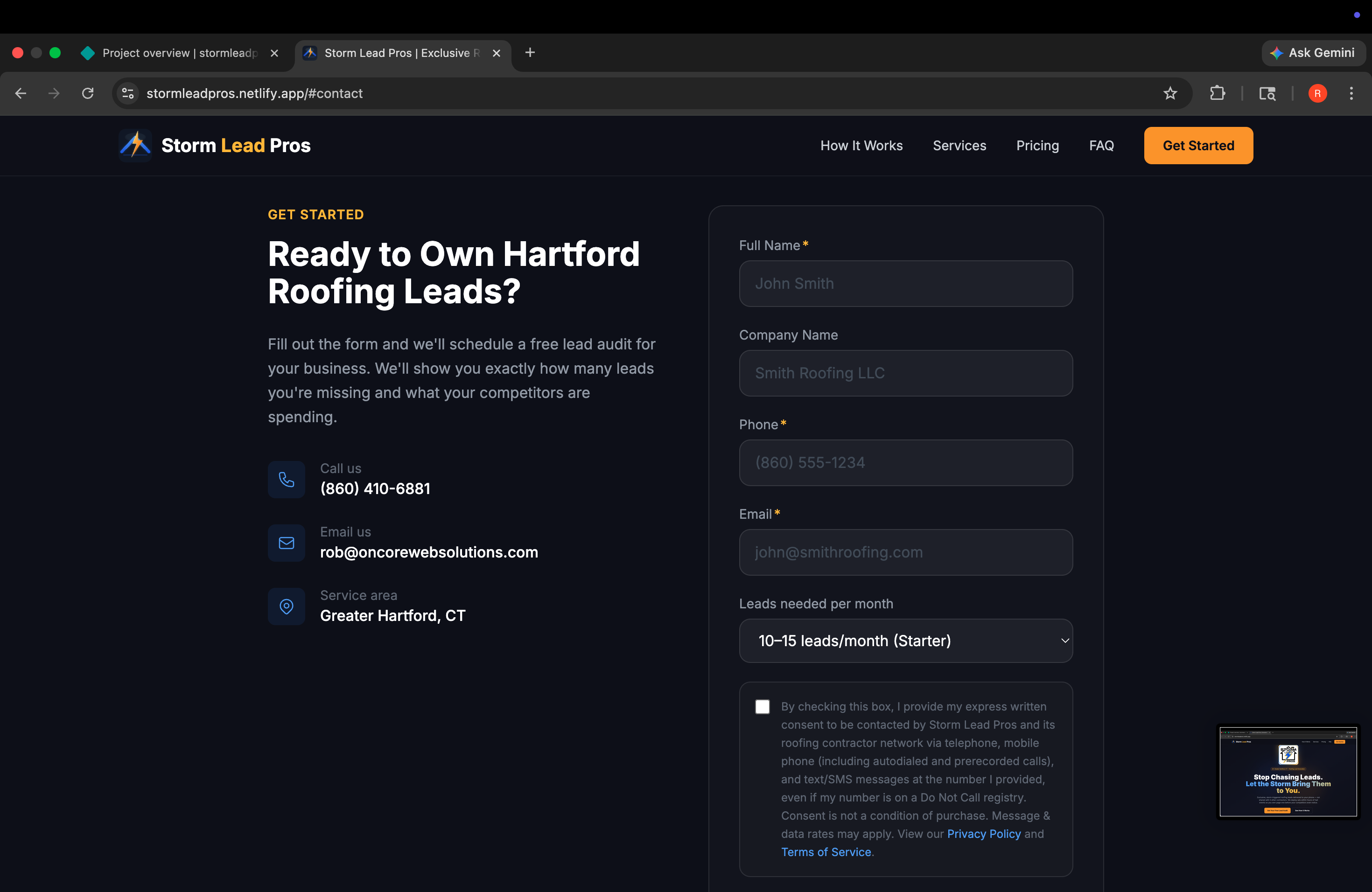
Task: Open the Chrome profile avatar R
Action: coord(1317,93)
